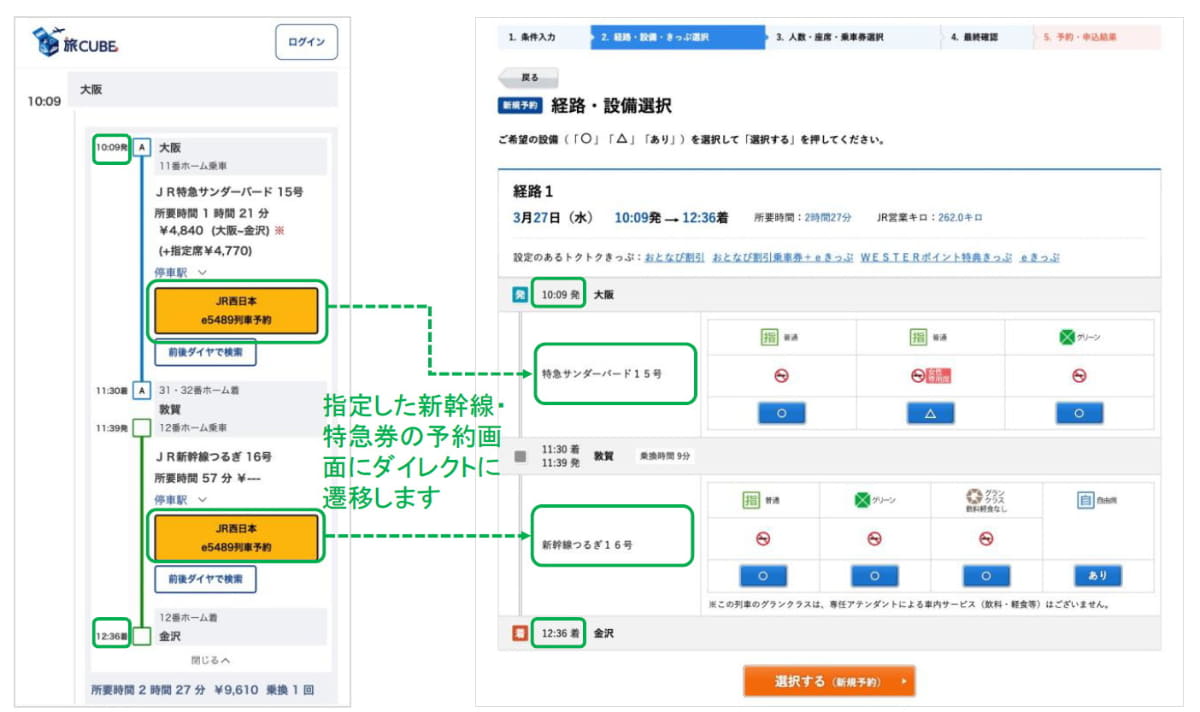The width and height of the screenshot is (1200, 712).
Task: Expand 停車駅 under 新幹線つるぎ 16号
Action: pos(181,499)
